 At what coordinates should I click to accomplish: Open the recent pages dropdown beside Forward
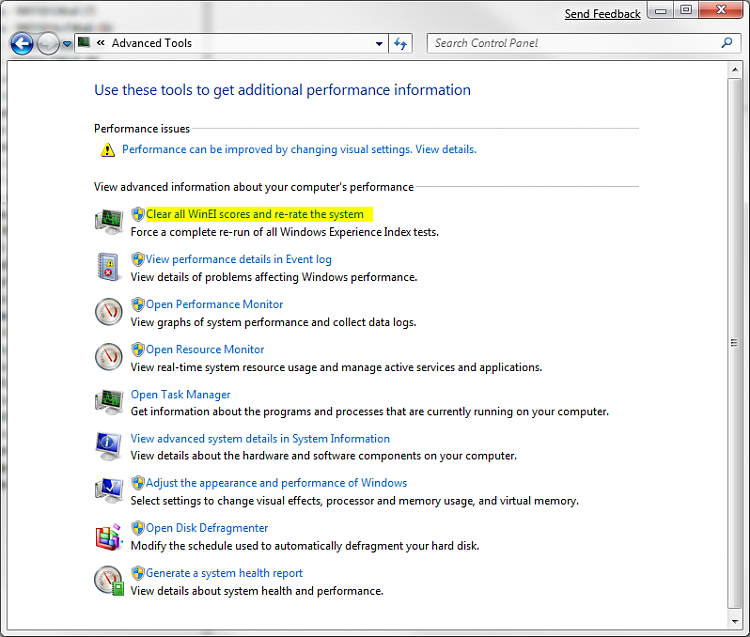(x=67, y=44)
